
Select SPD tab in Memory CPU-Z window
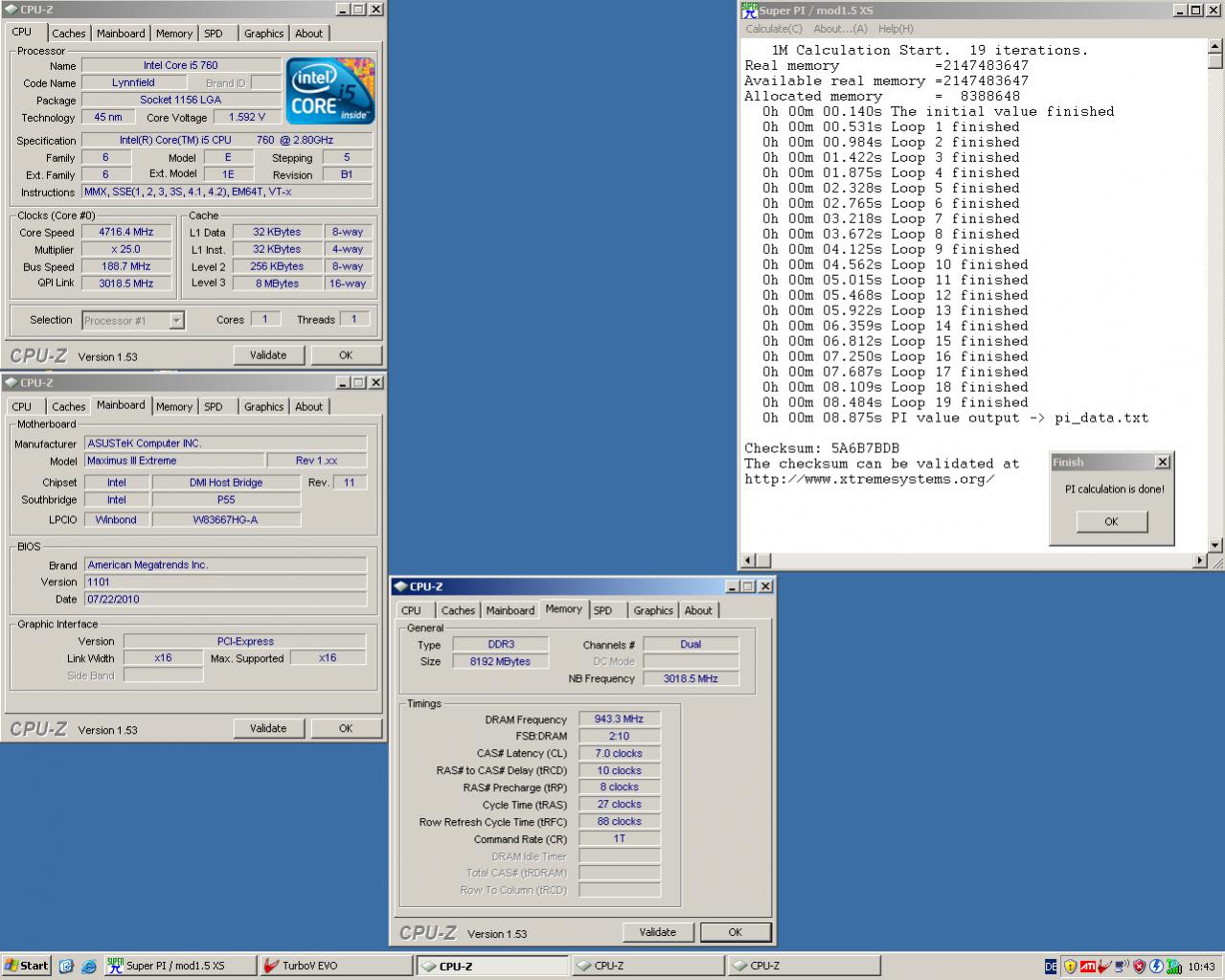pyautogui.click(x=602, y=610)
